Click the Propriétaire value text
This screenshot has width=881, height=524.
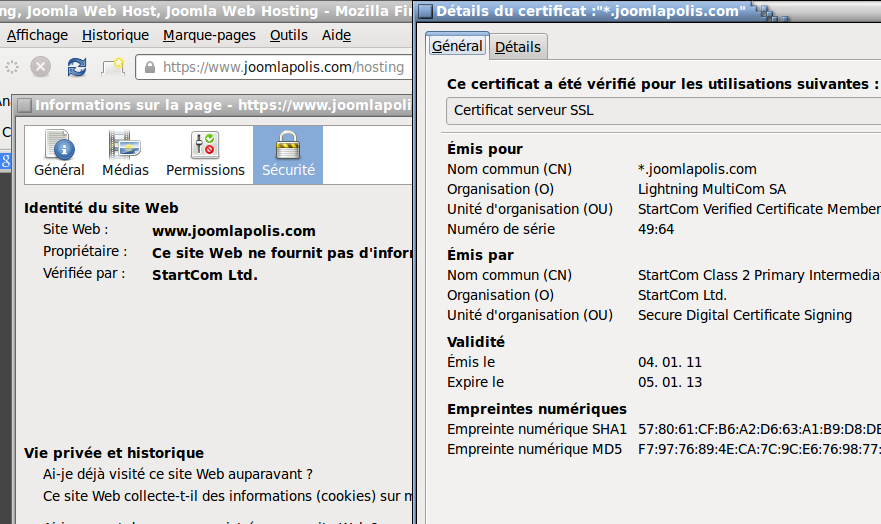[x=282, y=253]
